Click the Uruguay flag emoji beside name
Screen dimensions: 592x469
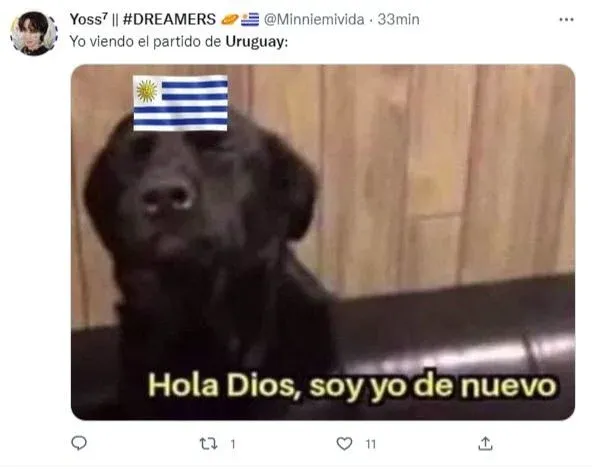pyautogui.click(x=250, y=19)
